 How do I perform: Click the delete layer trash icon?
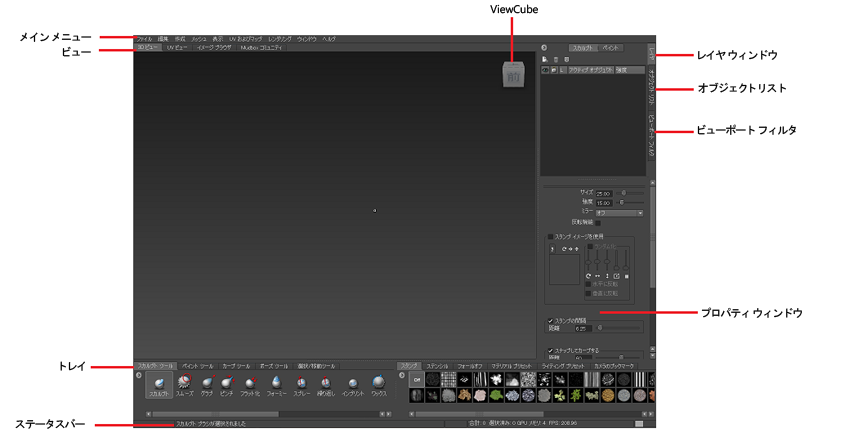click(x=556, y=59)
